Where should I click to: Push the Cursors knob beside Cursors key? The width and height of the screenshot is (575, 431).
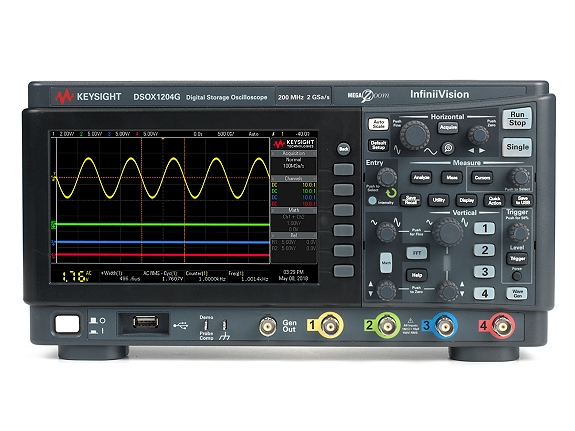pos(519,178)
